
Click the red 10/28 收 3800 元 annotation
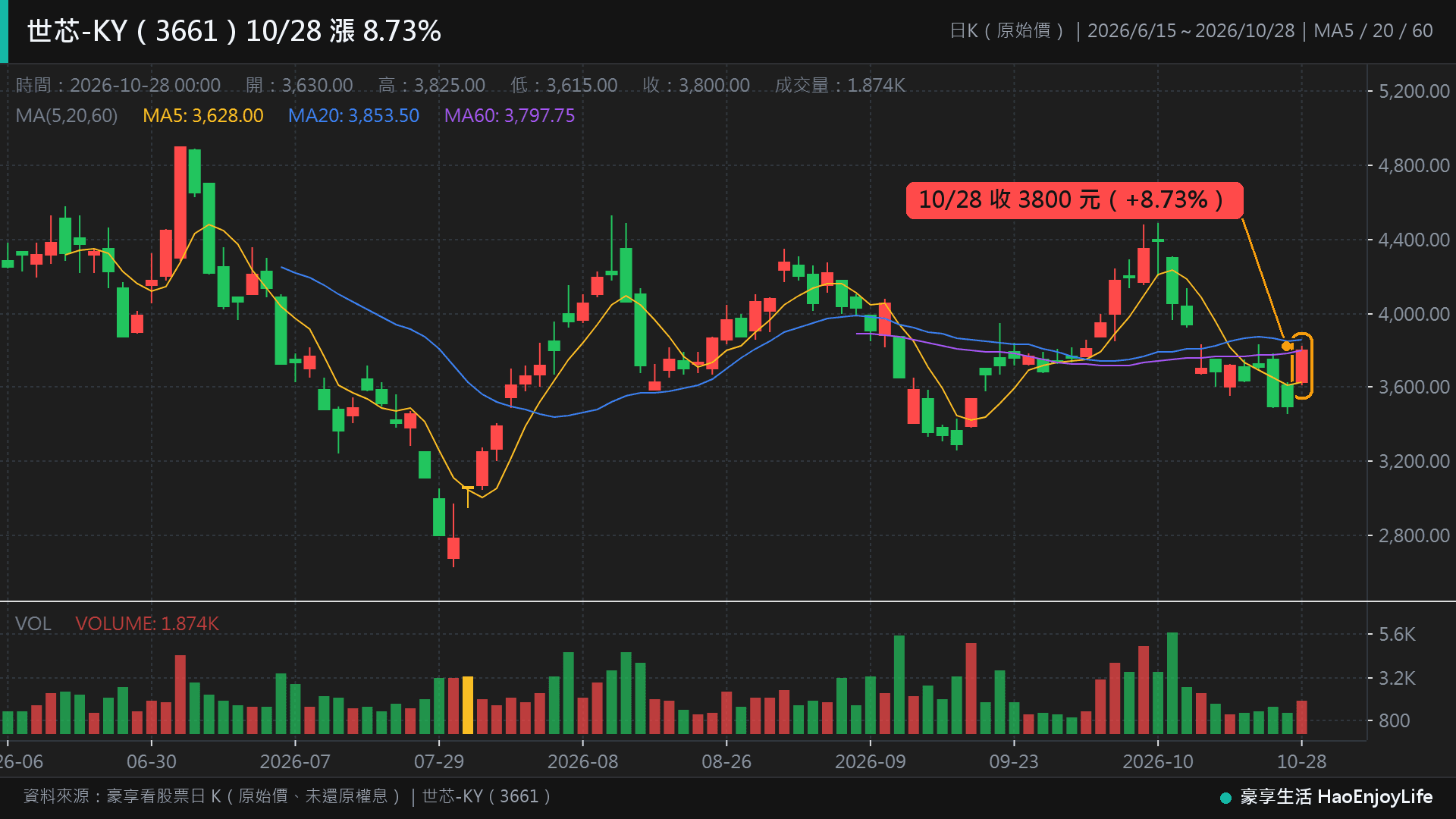tap(1075, 200)
